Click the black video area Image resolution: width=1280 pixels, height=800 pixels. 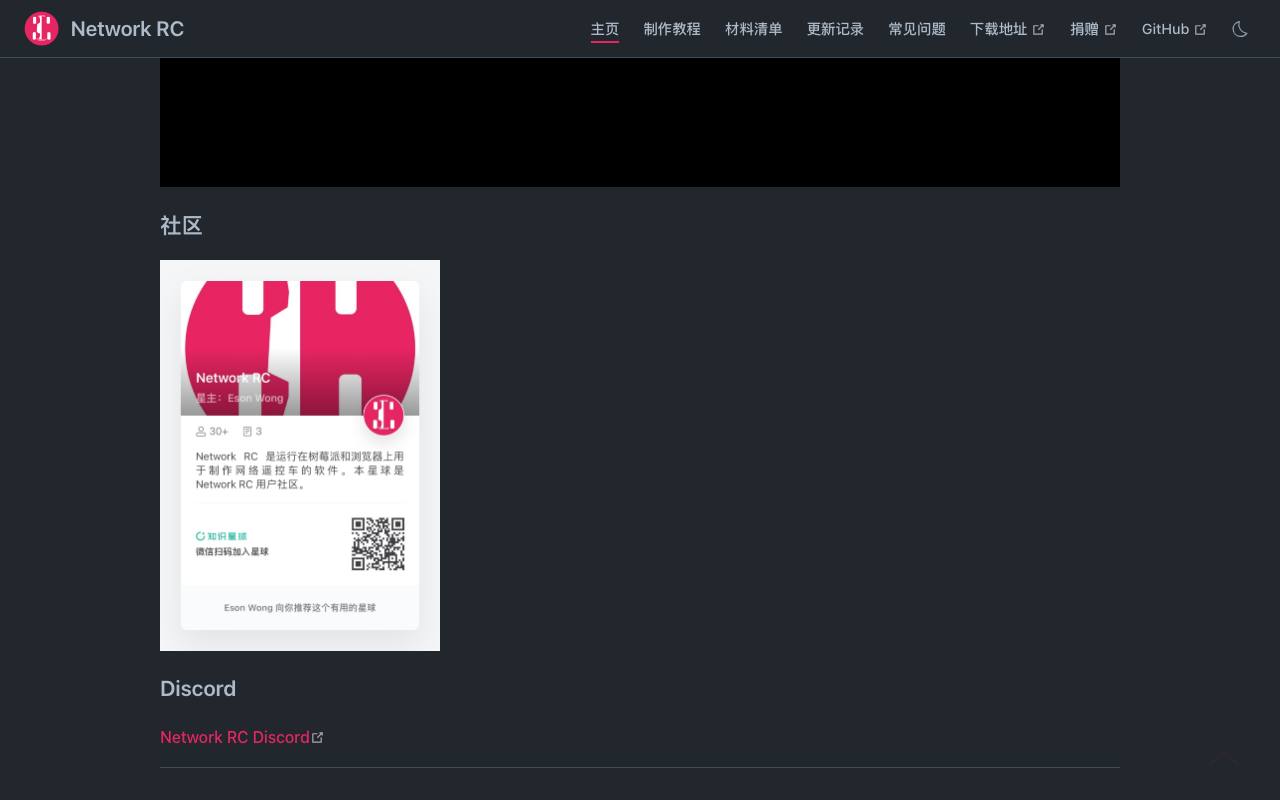pyautogui.click(x=640, y=122)
